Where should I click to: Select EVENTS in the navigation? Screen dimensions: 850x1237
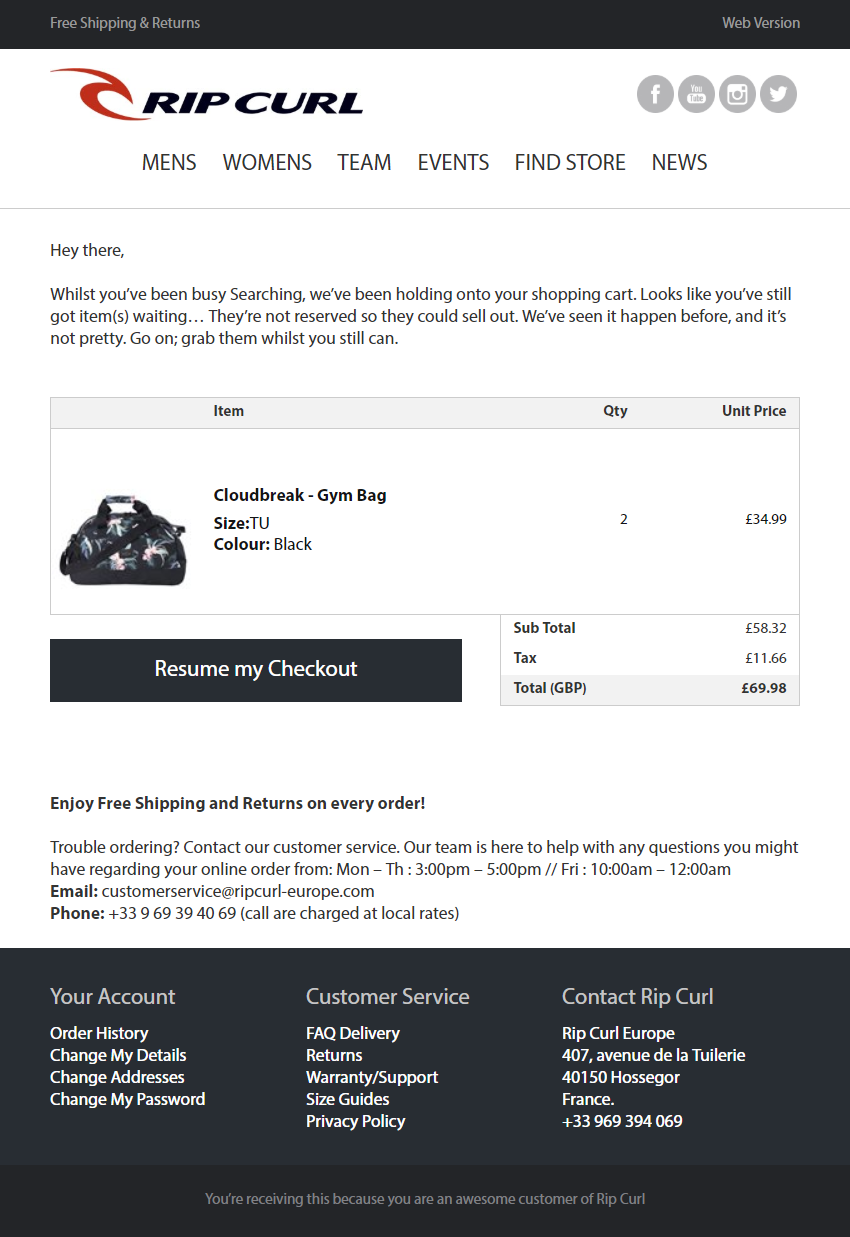click(x=453, y=162)
